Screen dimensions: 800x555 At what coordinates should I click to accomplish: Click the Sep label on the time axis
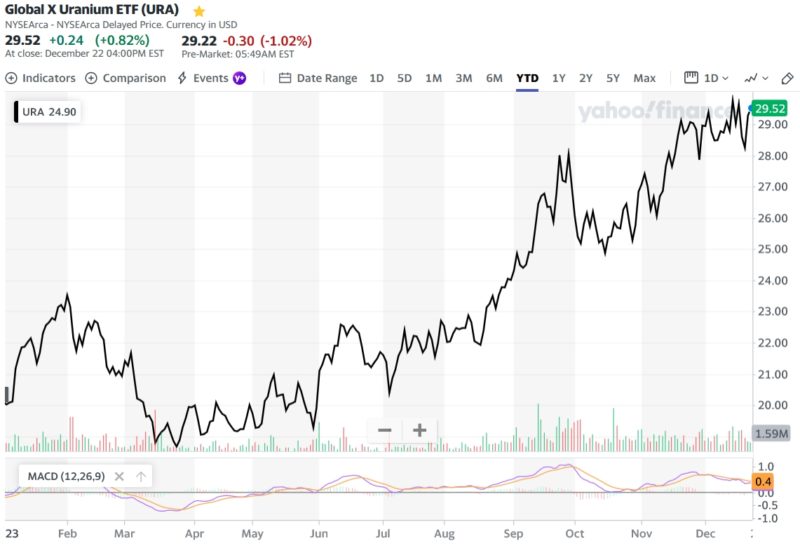point(513,534)
